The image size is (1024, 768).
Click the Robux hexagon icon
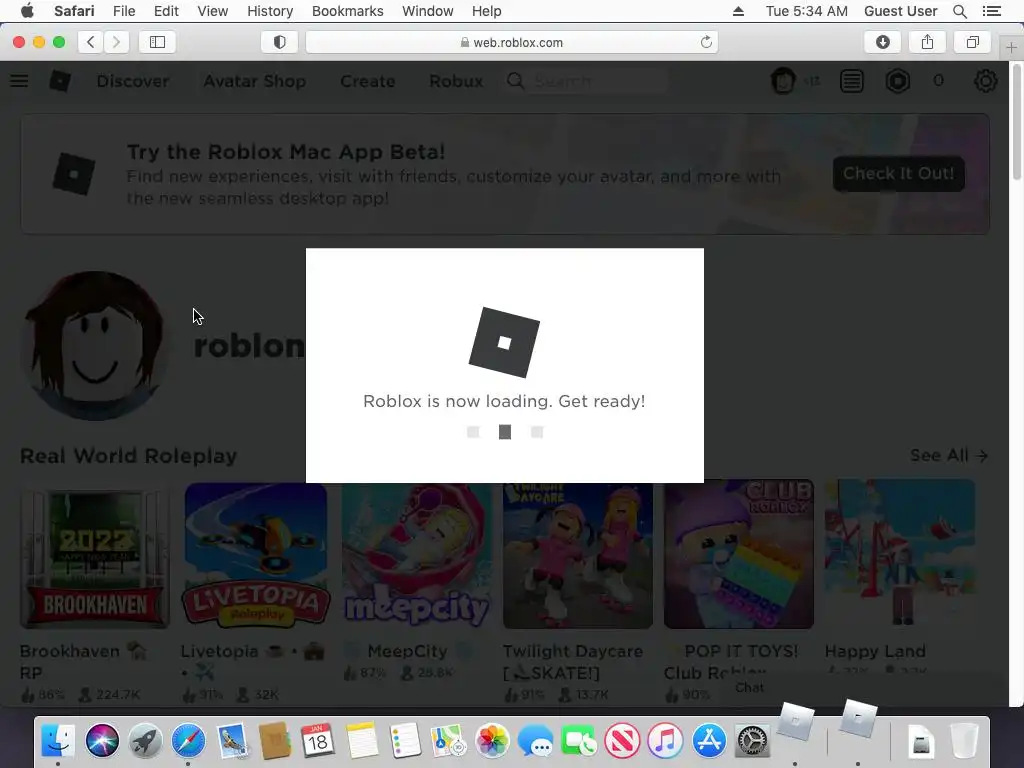click(898, 81)
